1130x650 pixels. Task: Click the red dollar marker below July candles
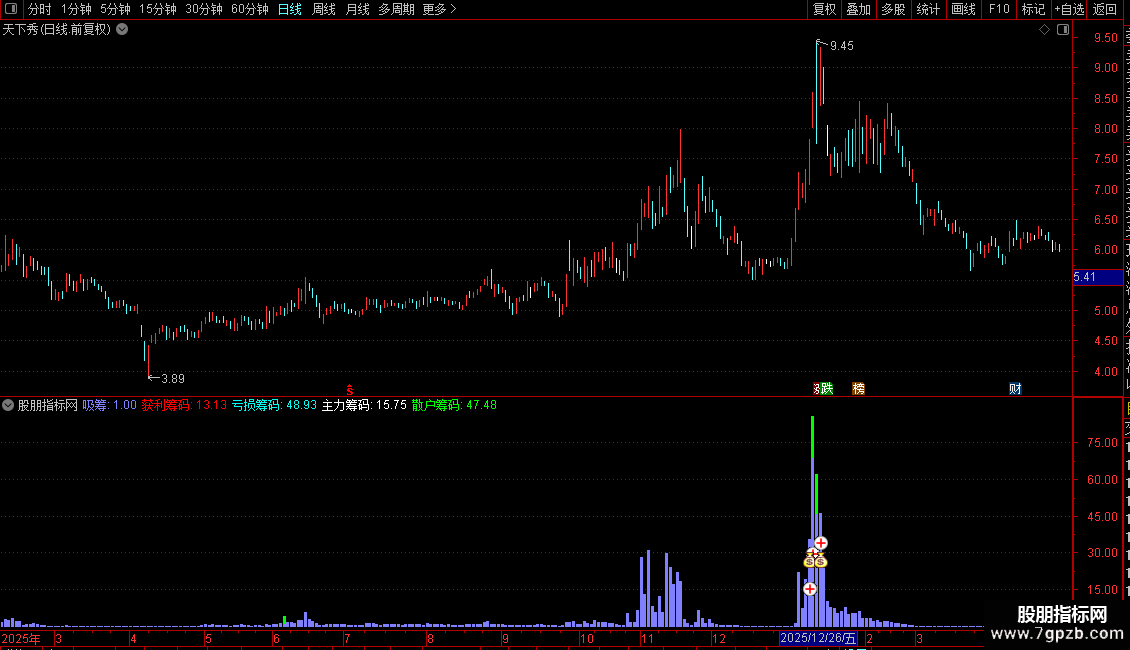point(350,390)
